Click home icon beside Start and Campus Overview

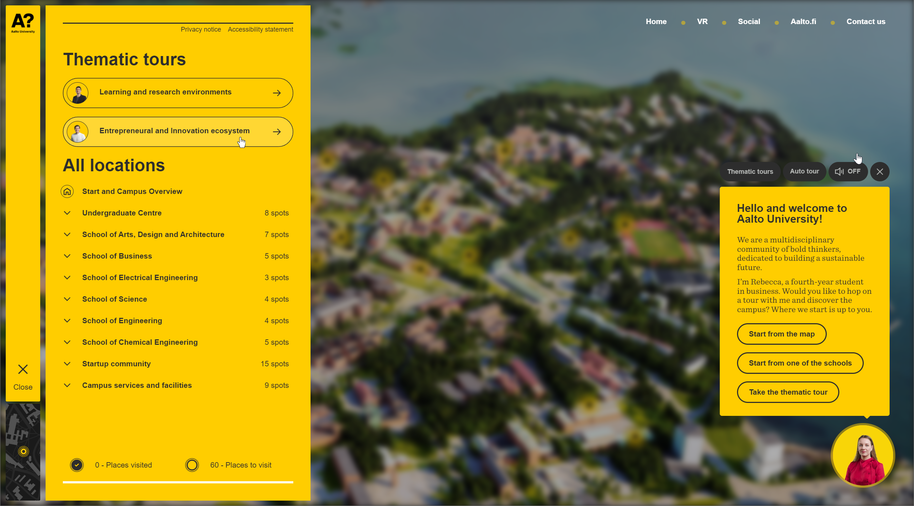pos(68,192)
